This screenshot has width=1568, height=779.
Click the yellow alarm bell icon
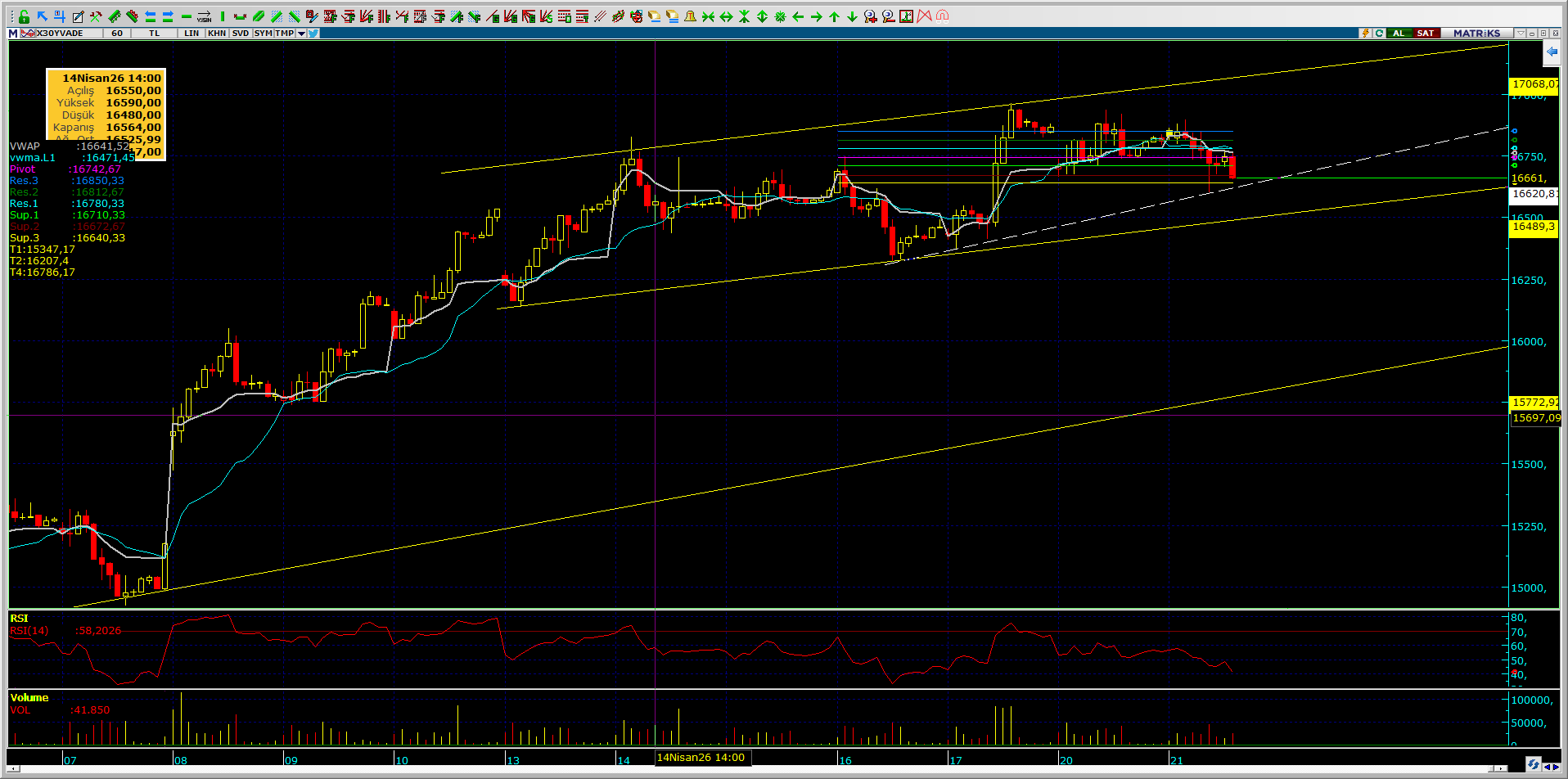point(690,16)
